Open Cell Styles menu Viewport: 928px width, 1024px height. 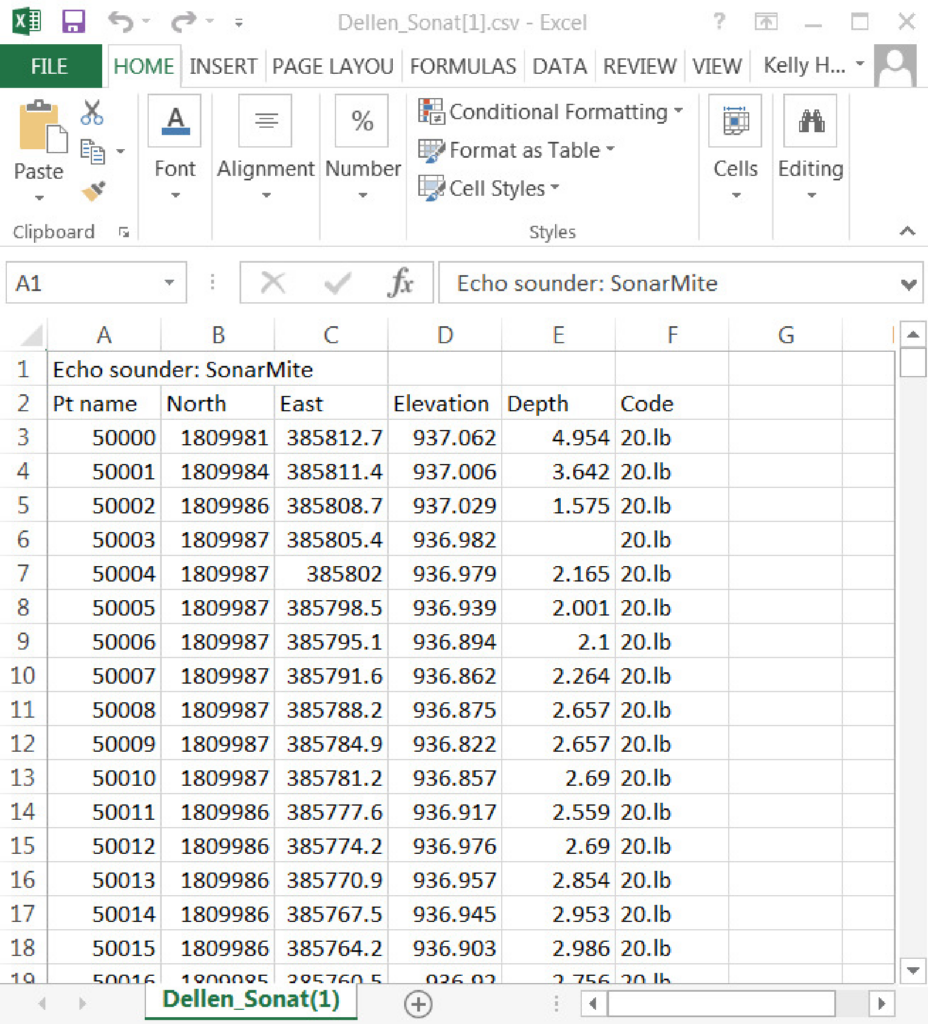pos(489,188)
